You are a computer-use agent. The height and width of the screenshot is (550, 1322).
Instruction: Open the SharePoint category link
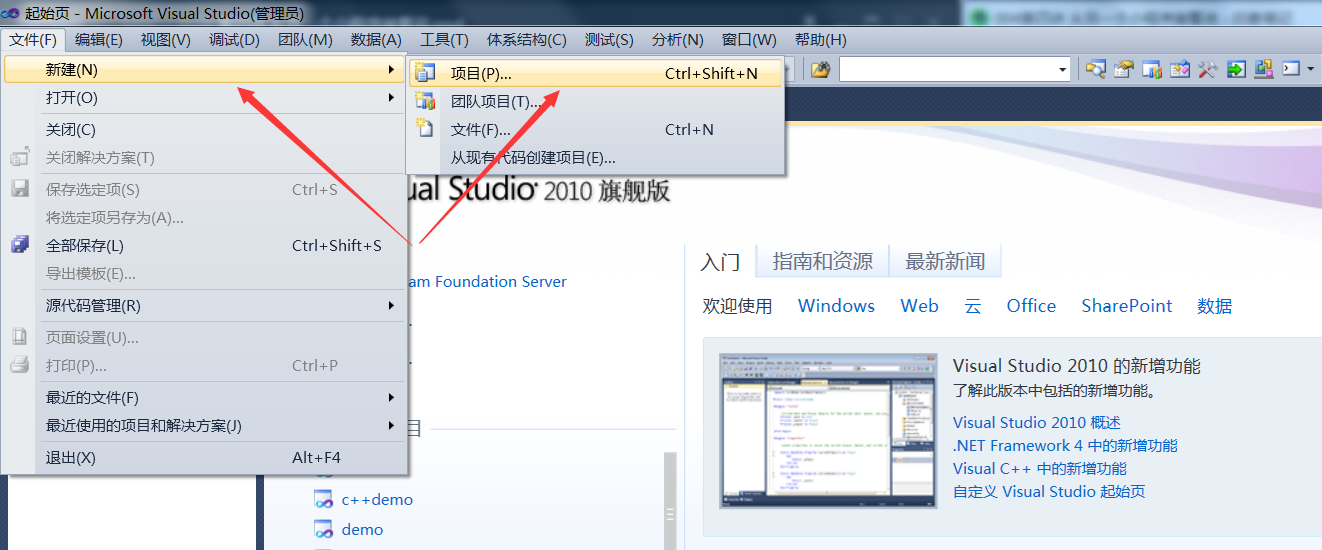click(1126, 306)
